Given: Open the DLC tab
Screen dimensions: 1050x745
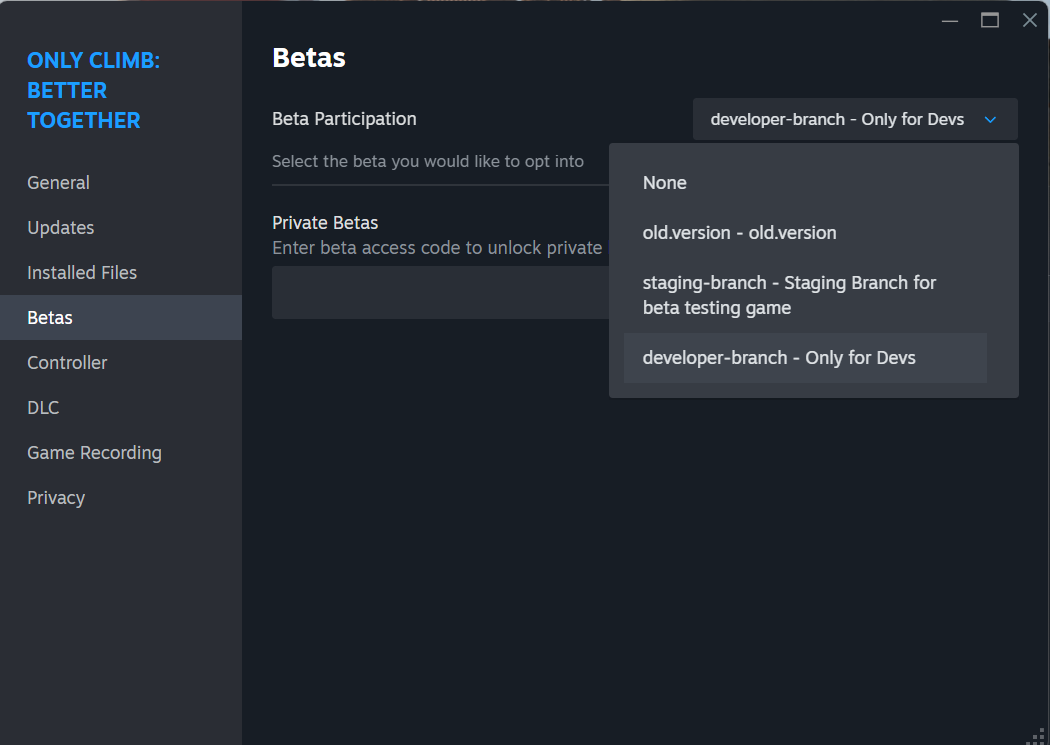Looking at the screenshot, I should 121,408.
